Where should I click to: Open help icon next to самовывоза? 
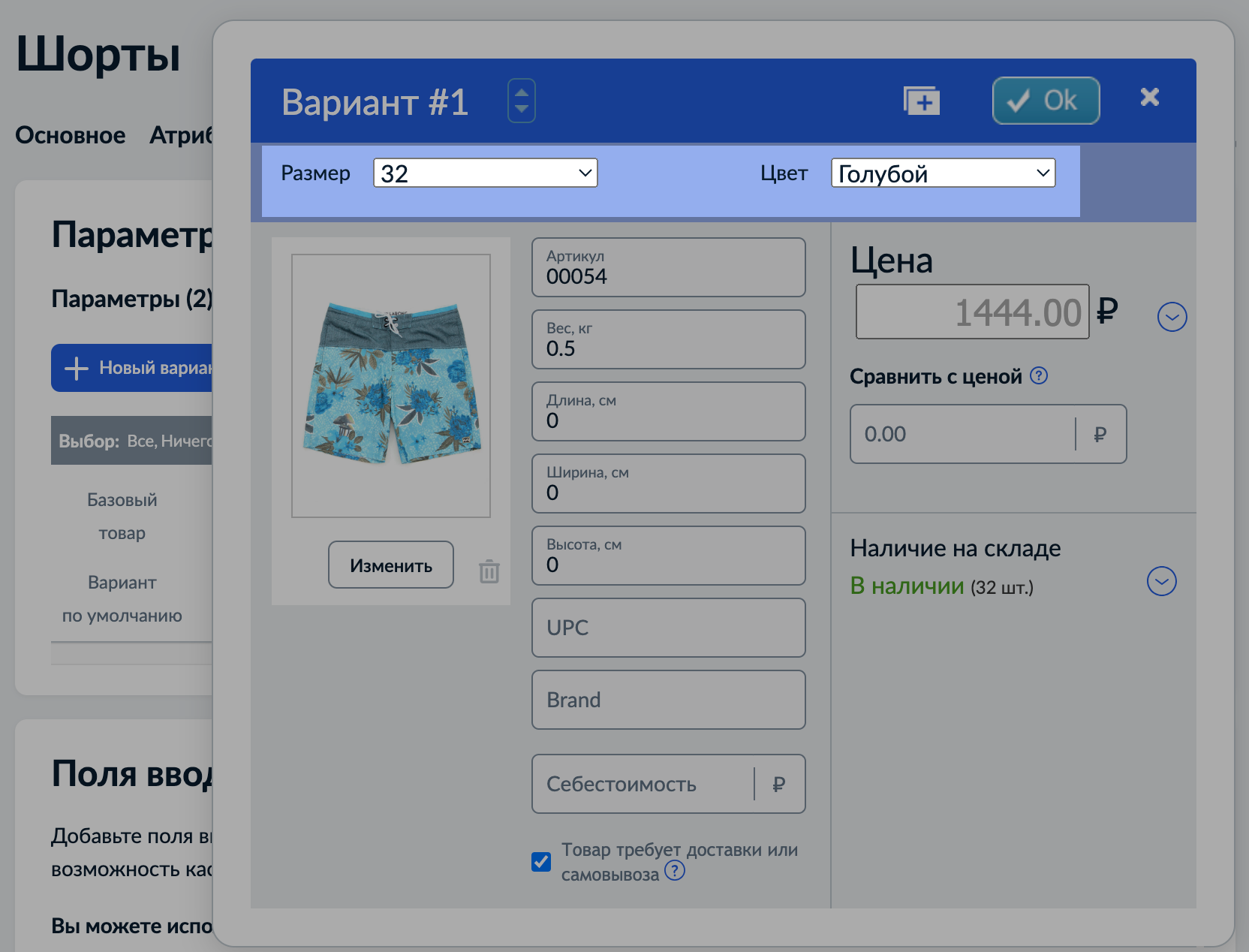pos(675,871)
